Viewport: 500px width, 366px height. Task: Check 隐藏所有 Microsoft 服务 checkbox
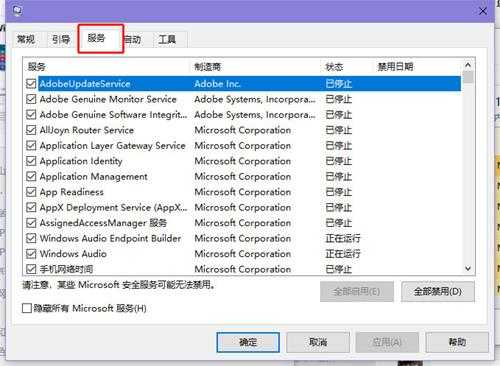point(27,308)
